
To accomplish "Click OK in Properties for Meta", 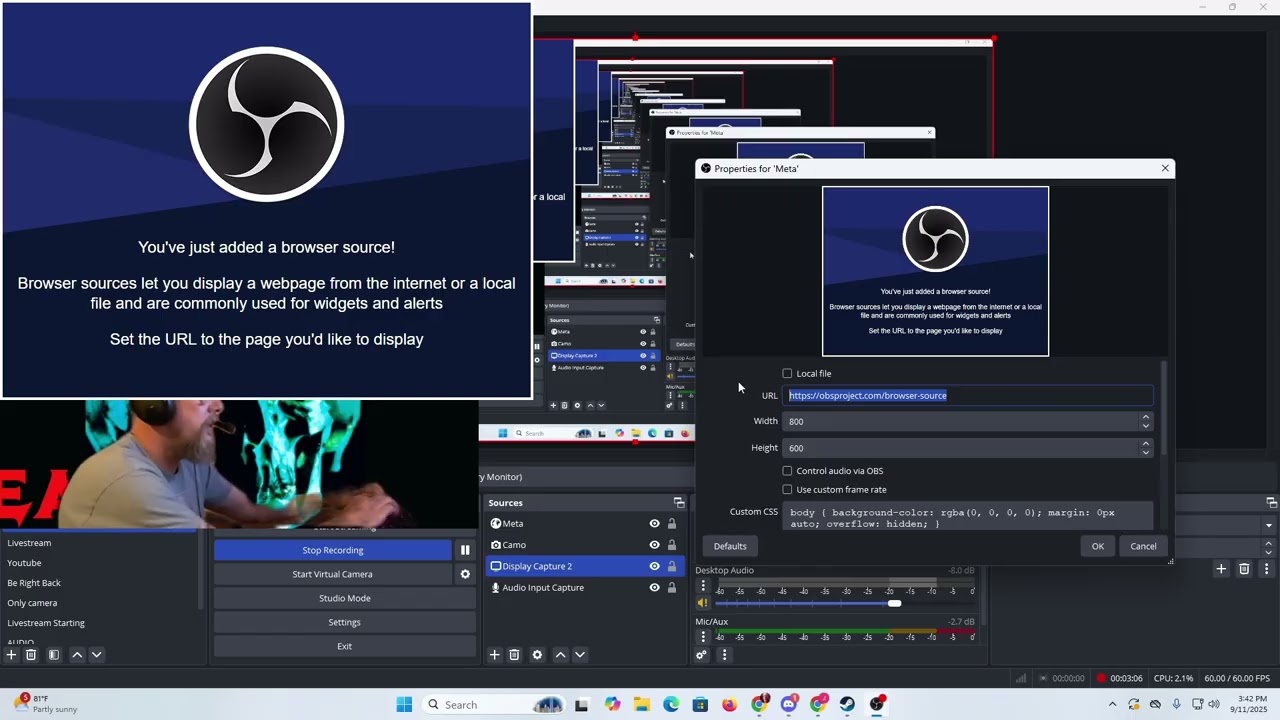I will coord(1097,546).
